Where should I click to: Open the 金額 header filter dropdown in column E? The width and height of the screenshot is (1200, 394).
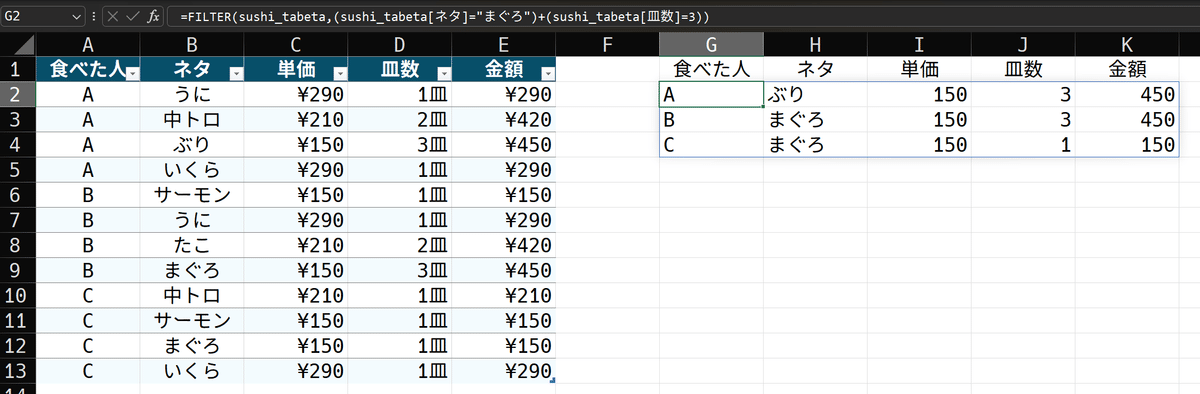coord(547,74)
